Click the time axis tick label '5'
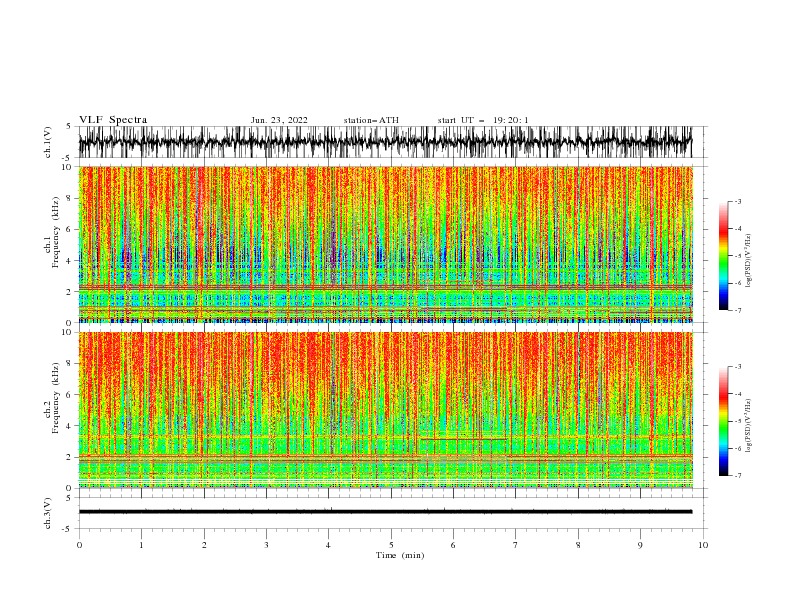Image resolution: width=792 pixels, height=612 pixels. 391,545
